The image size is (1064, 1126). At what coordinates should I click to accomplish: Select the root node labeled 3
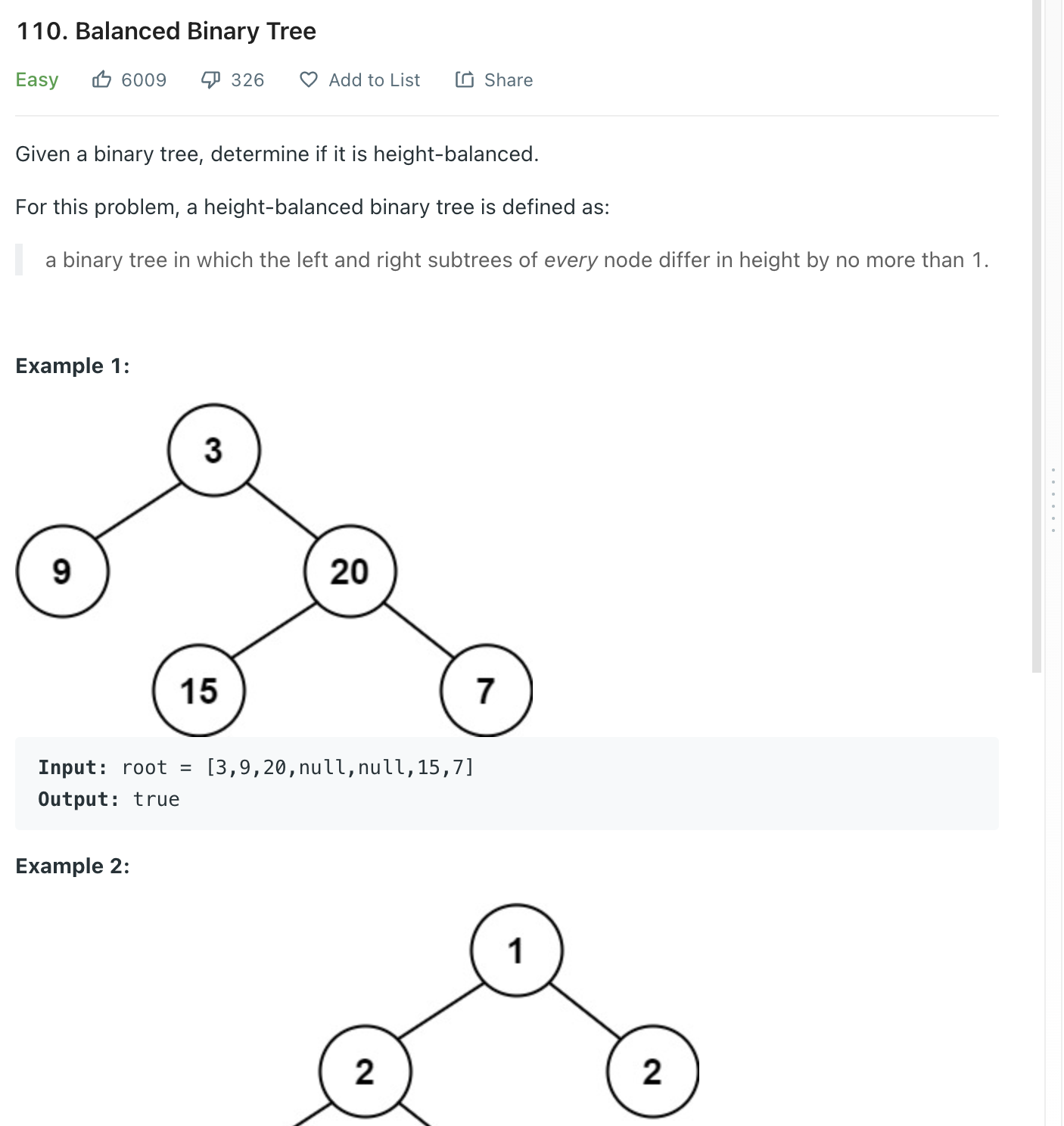point(213,451)
